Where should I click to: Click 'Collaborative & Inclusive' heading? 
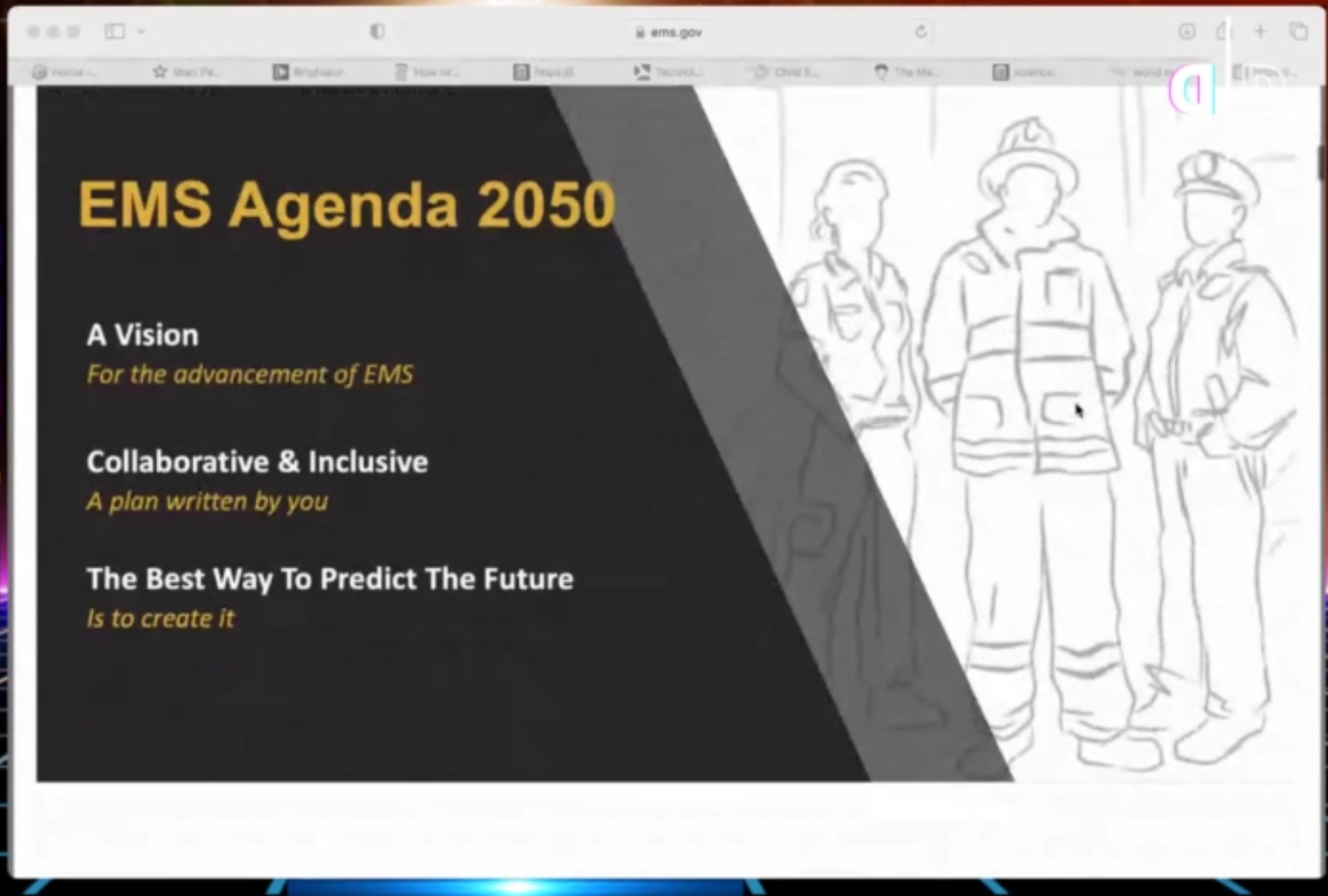coord(257,461)
